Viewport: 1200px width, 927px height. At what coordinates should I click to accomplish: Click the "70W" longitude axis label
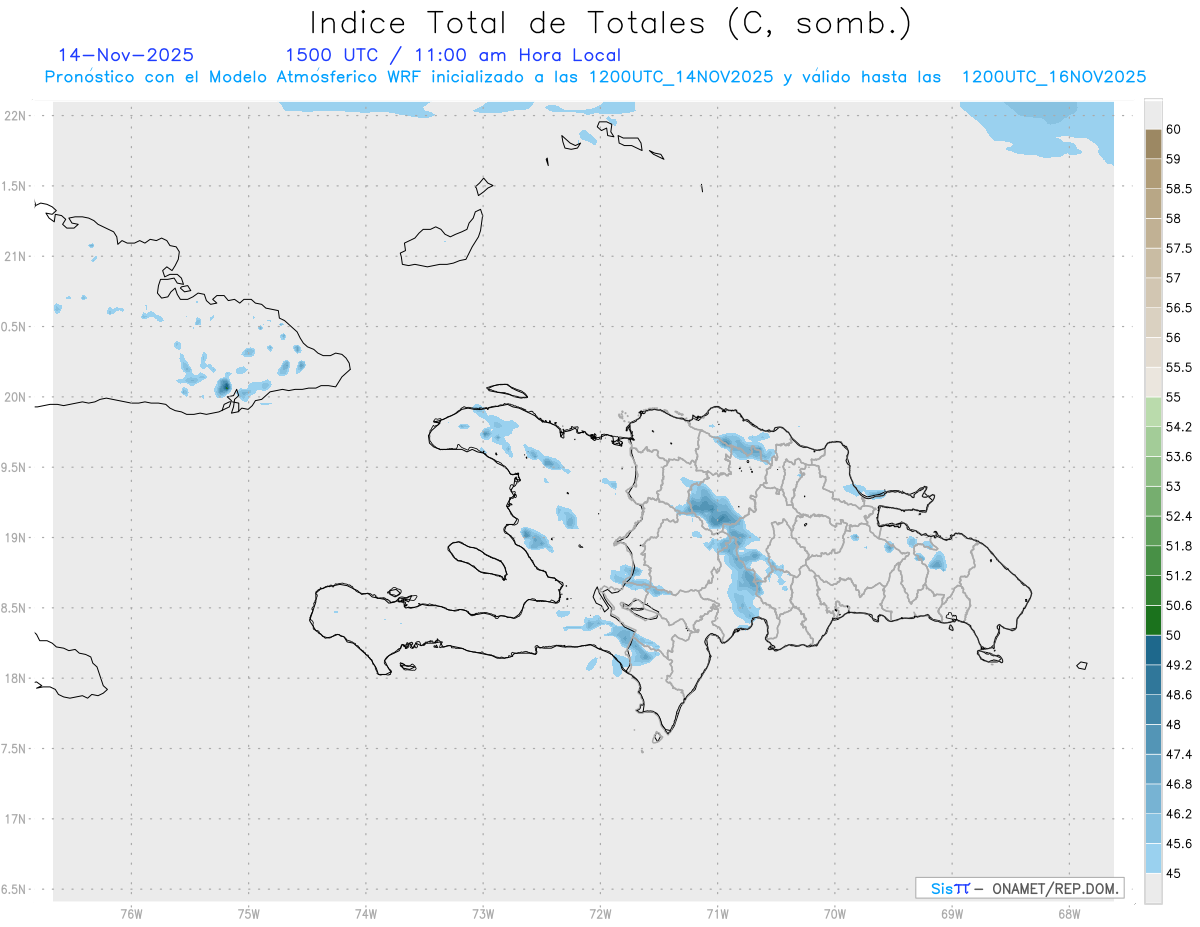click(834, 914)
